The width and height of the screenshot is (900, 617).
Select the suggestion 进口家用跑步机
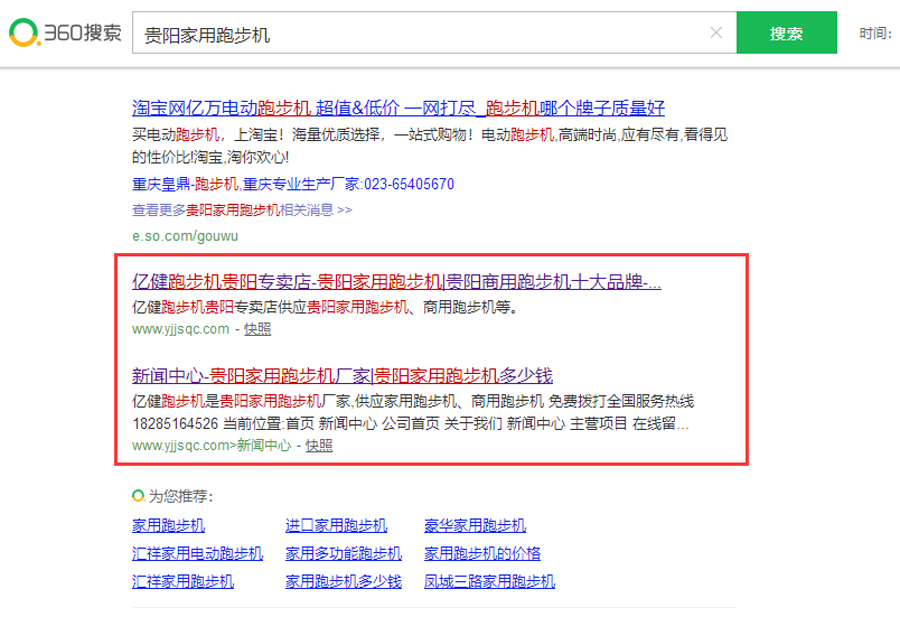point(336,525)
